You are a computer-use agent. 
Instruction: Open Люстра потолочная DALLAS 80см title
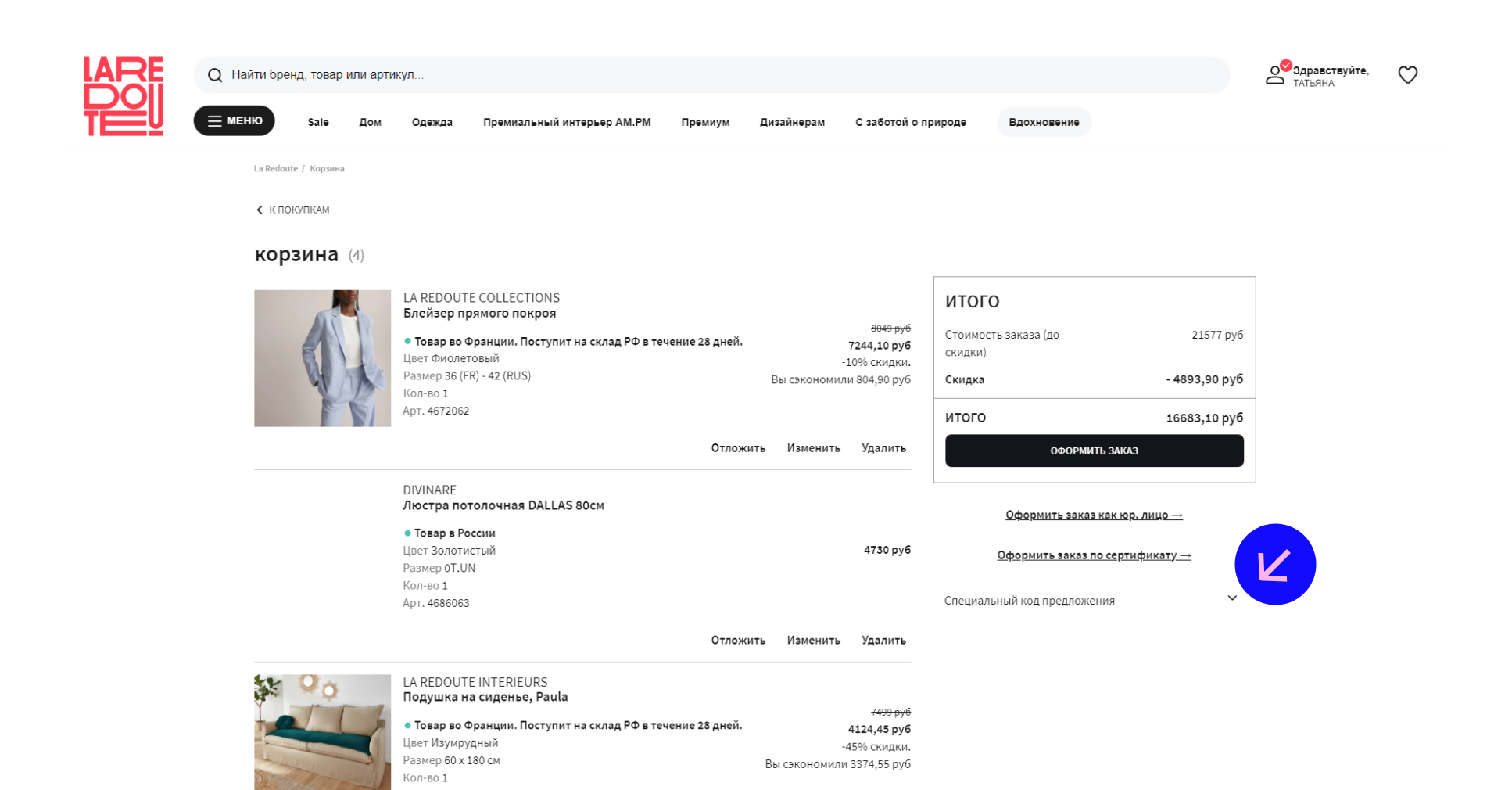tap(503, 505)
